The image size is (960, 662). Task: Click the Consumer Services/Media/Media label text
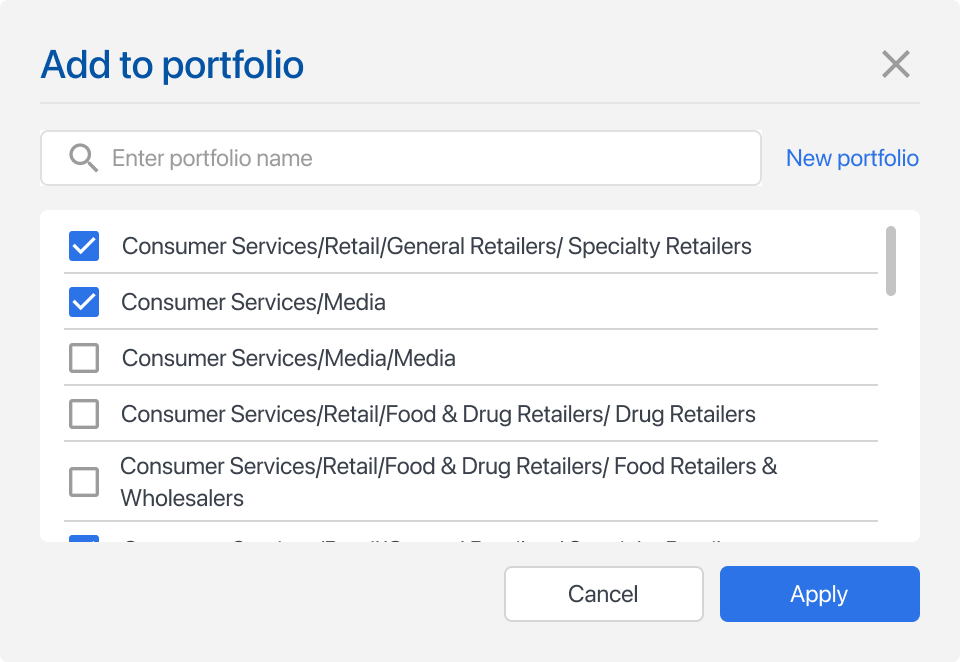[288, 358]
